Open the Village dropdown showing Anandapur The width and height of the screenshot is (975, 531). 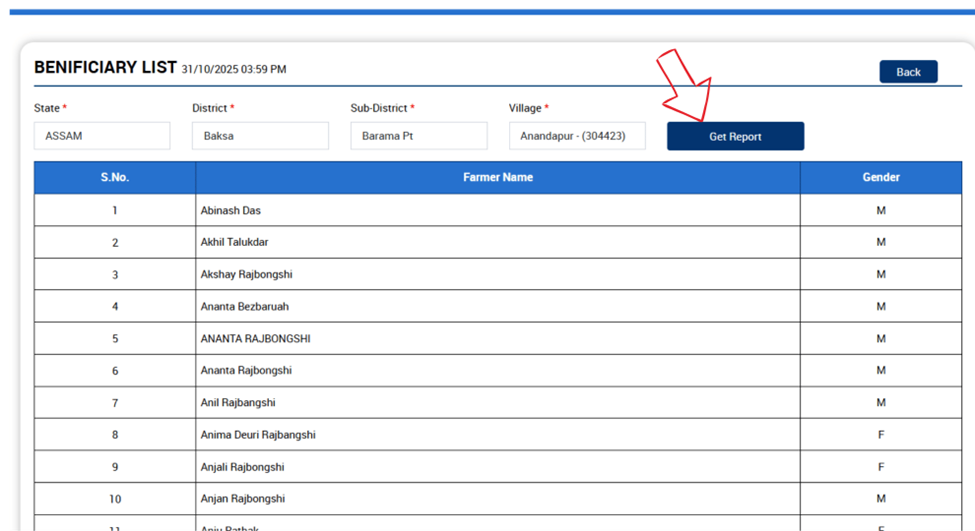577,136
